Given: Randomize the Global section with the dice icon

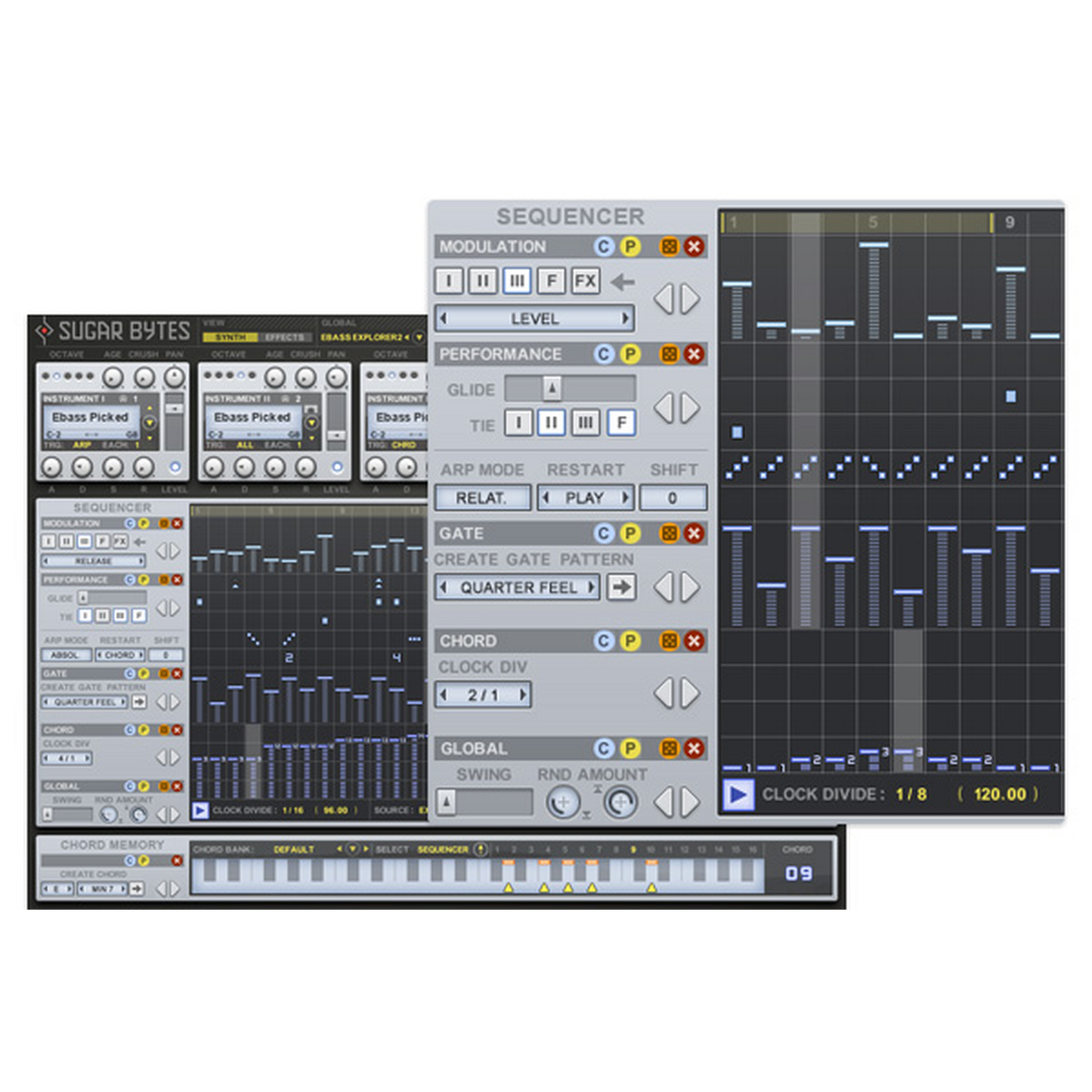Looking at the screenshot, I should click(669, 748).
